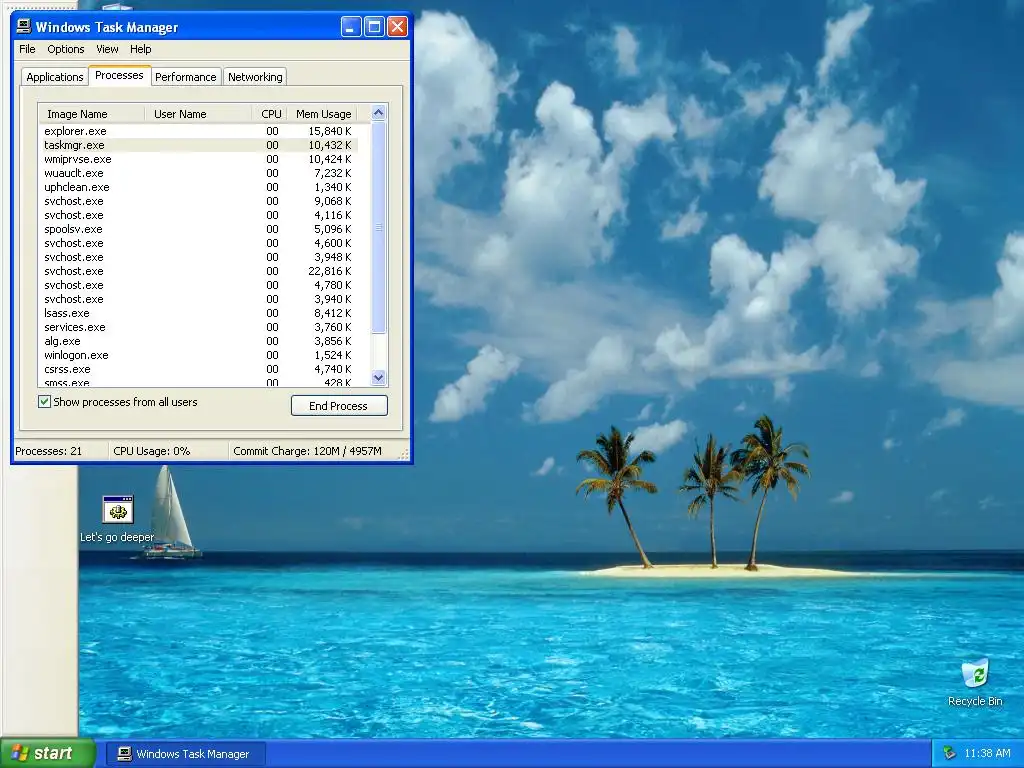
Task: Select svchost.exe using 9,068 K
Action: point(199,201)
